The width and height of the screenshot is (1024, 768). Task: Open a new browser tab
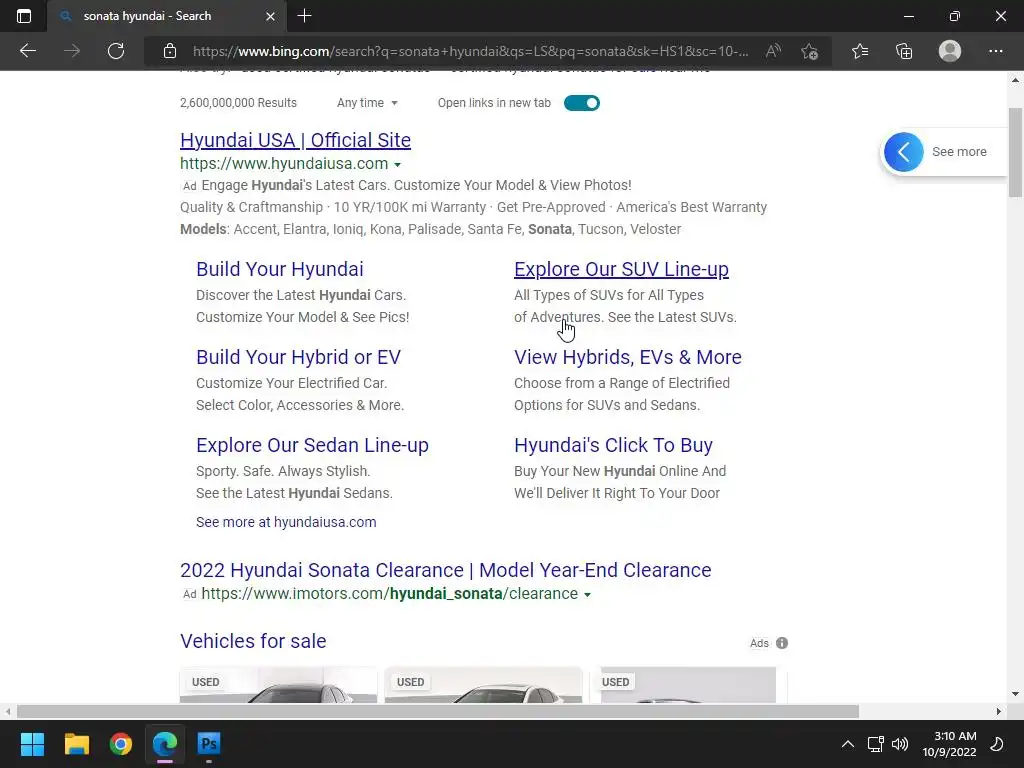pyautogui.click(x=304, y=16)
